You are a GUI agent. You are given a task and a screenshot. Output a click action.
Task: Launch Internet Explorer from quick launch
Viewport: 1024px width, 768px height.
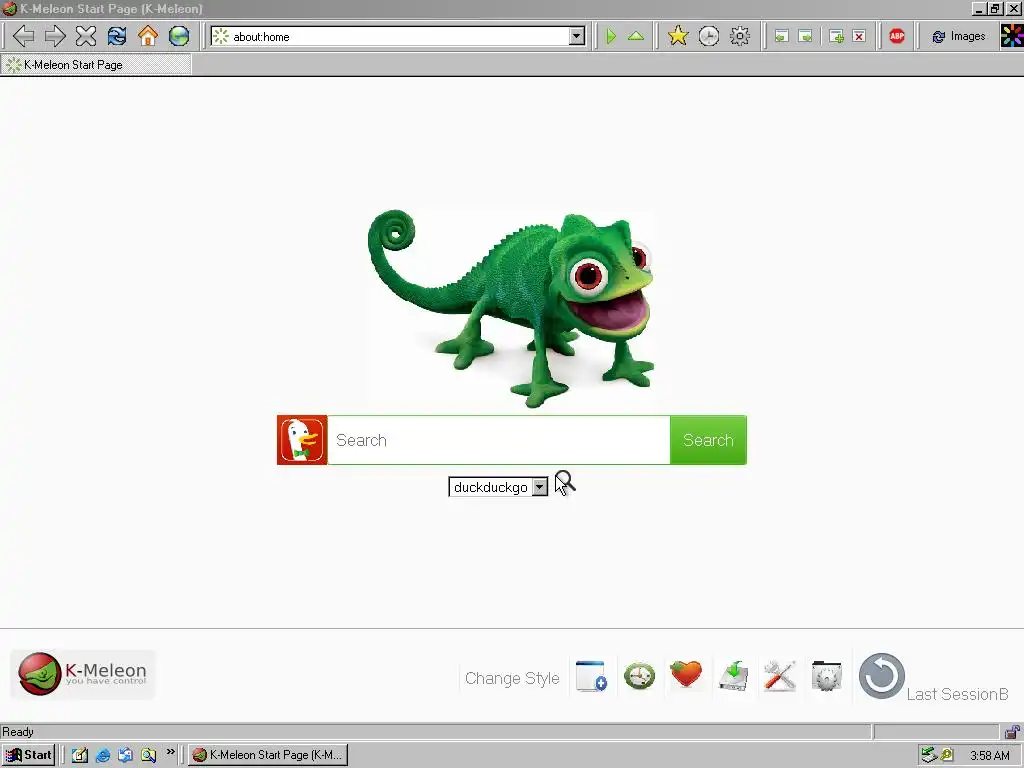(x=103, y=756)
